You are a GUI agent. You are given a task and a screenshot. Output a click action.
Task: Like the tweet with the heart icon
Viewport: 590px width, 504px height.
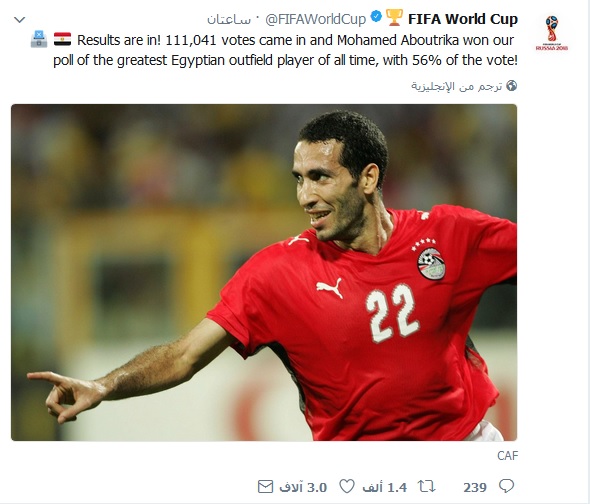pos(347,486)
